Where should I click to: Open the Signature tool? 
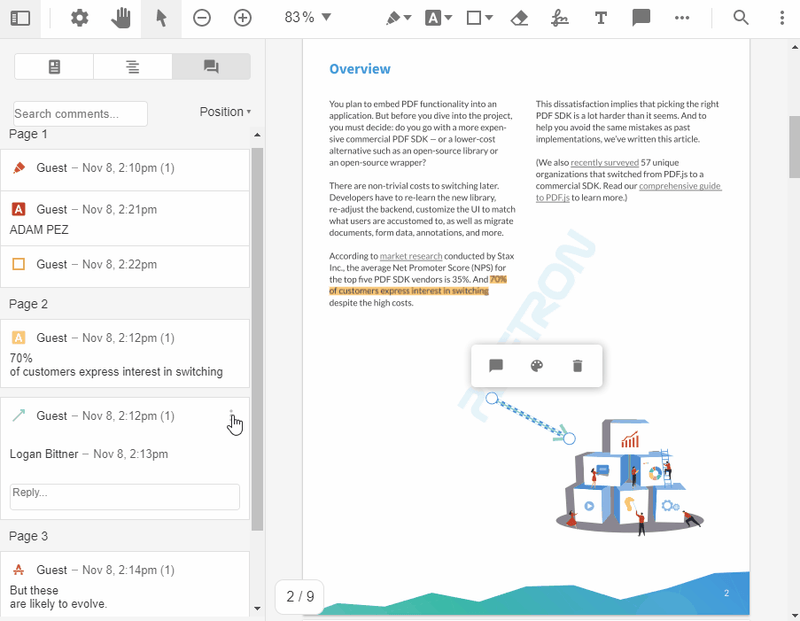(x=560, y=18)
